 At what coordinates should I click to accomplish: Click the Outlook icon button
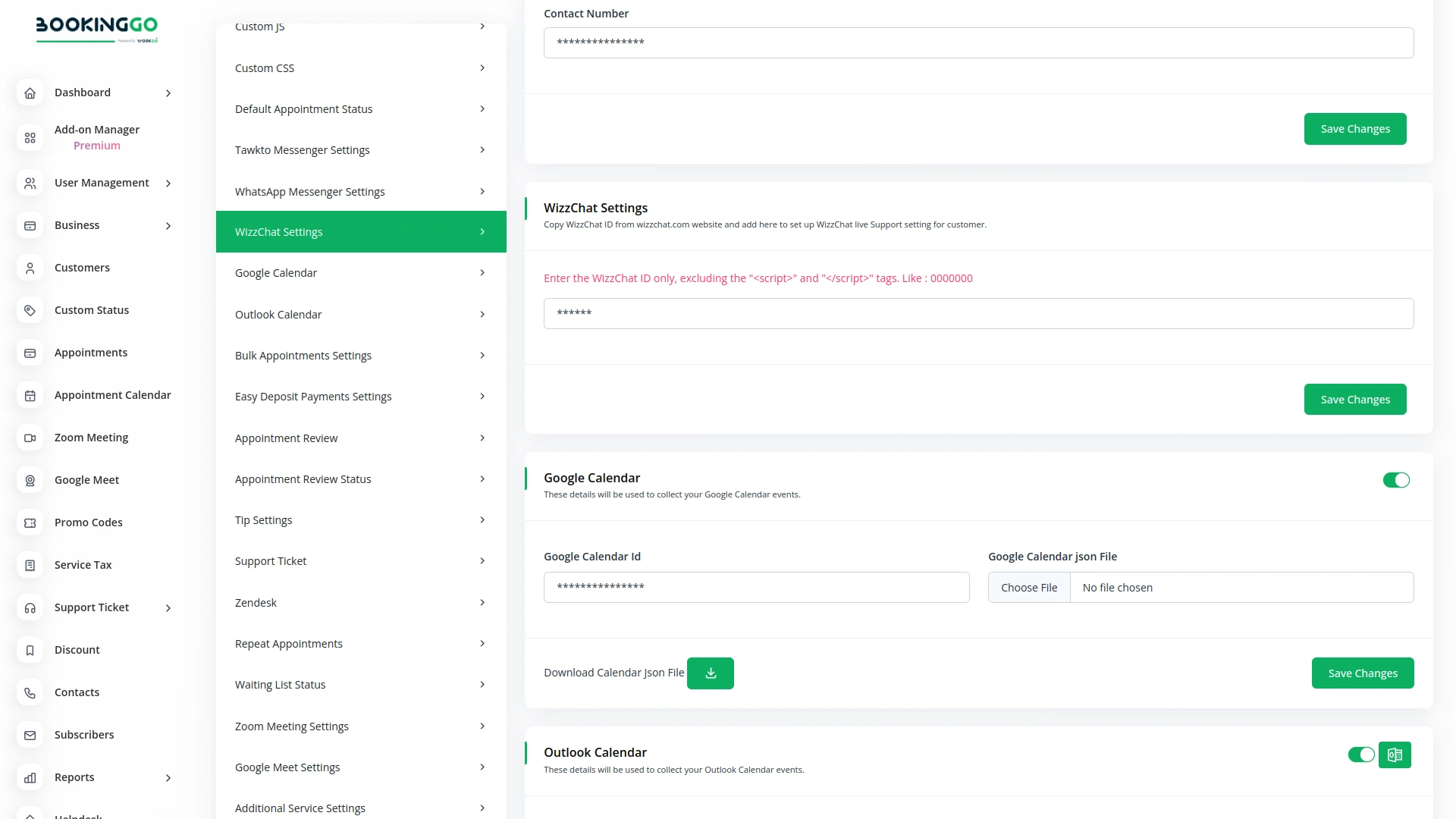(1395, 755)
